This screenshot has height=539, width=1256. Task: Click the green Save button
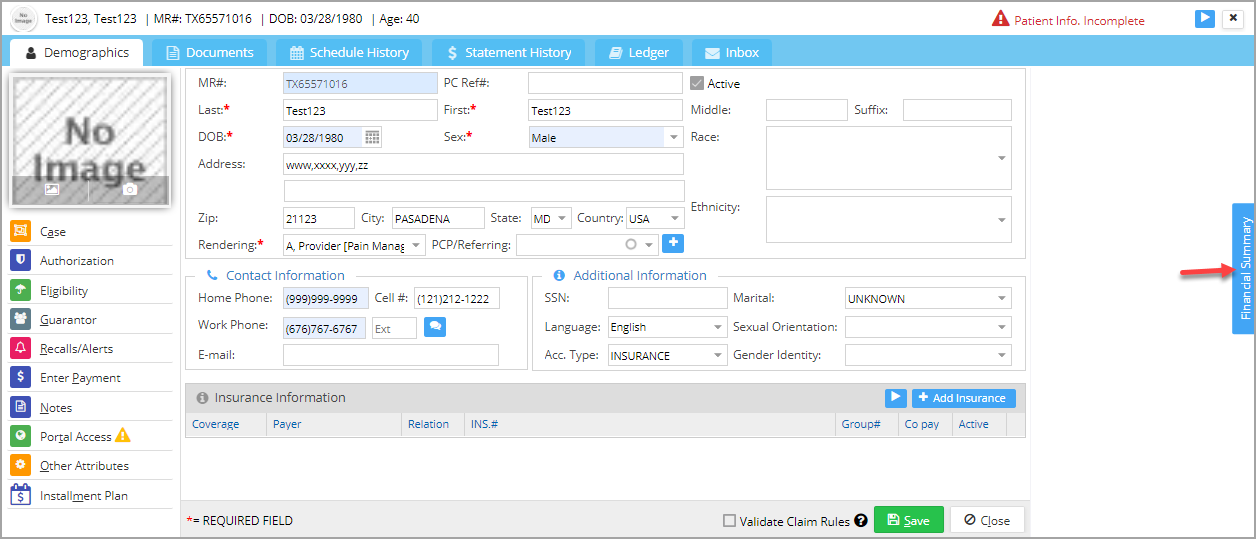click(x=909, y=520)
